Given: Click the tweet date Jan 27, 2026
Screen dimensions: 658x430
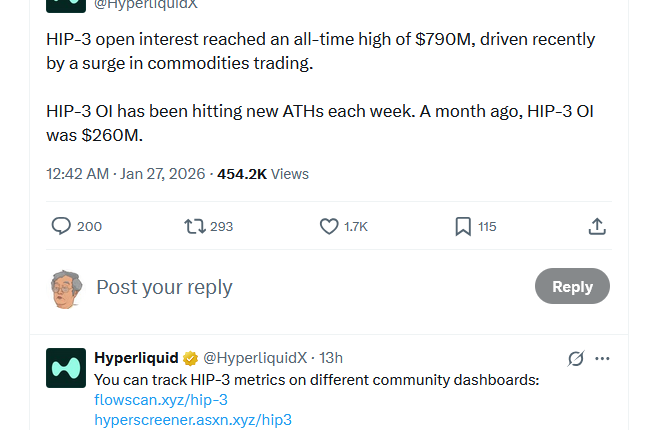Looking at the screenshot, I should click(x=163, y=173).
